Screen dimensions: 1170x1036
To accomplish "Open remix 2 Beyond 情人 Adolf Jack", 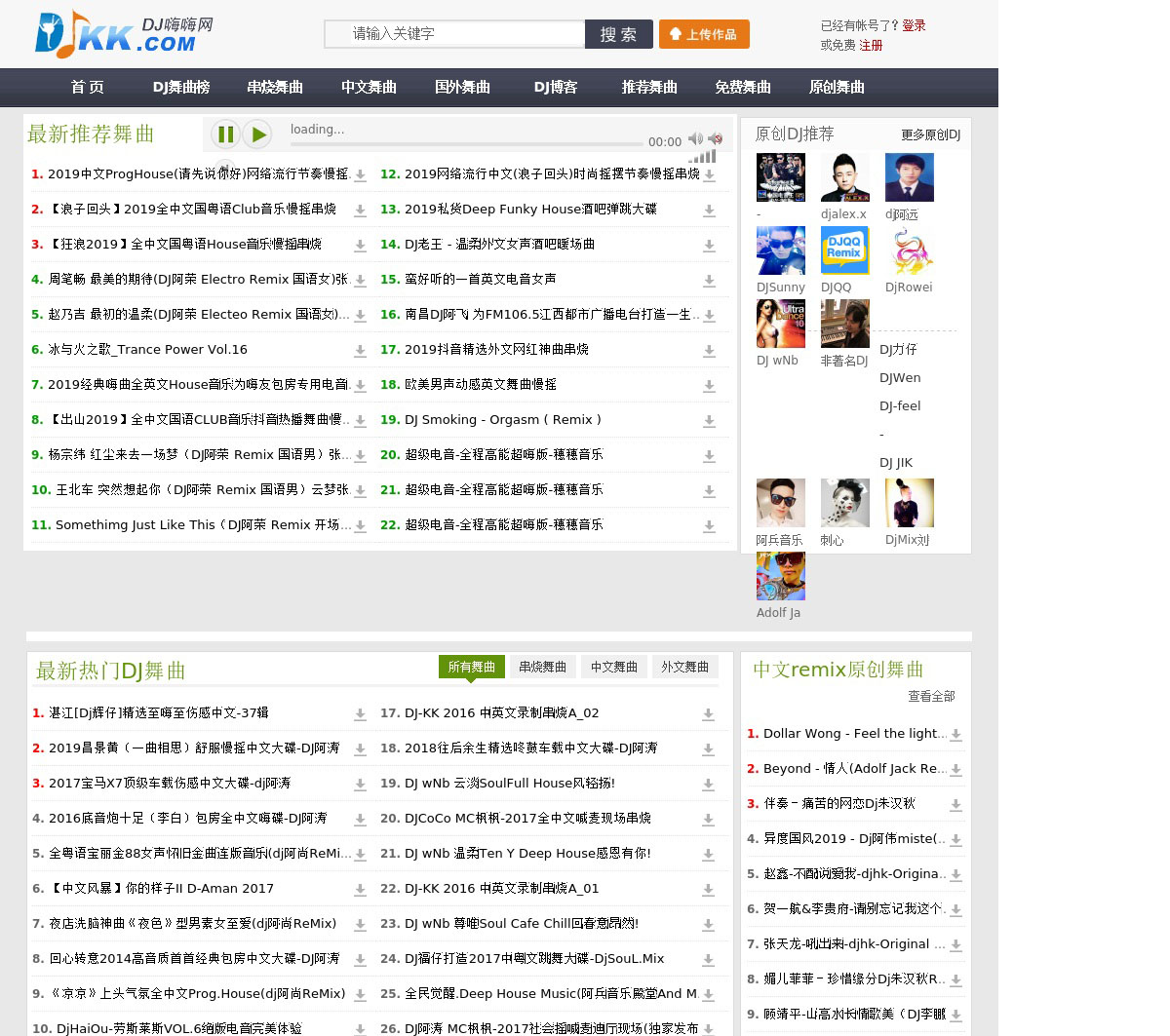I will tap(855, 769).
